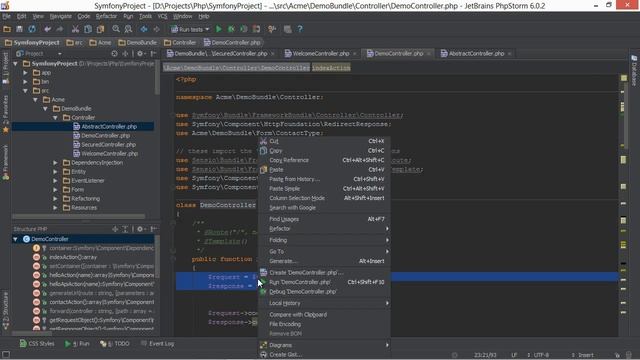Choose Copy Reference in context menu
Screen dimensions: 640x360
[x=324, y=160]
